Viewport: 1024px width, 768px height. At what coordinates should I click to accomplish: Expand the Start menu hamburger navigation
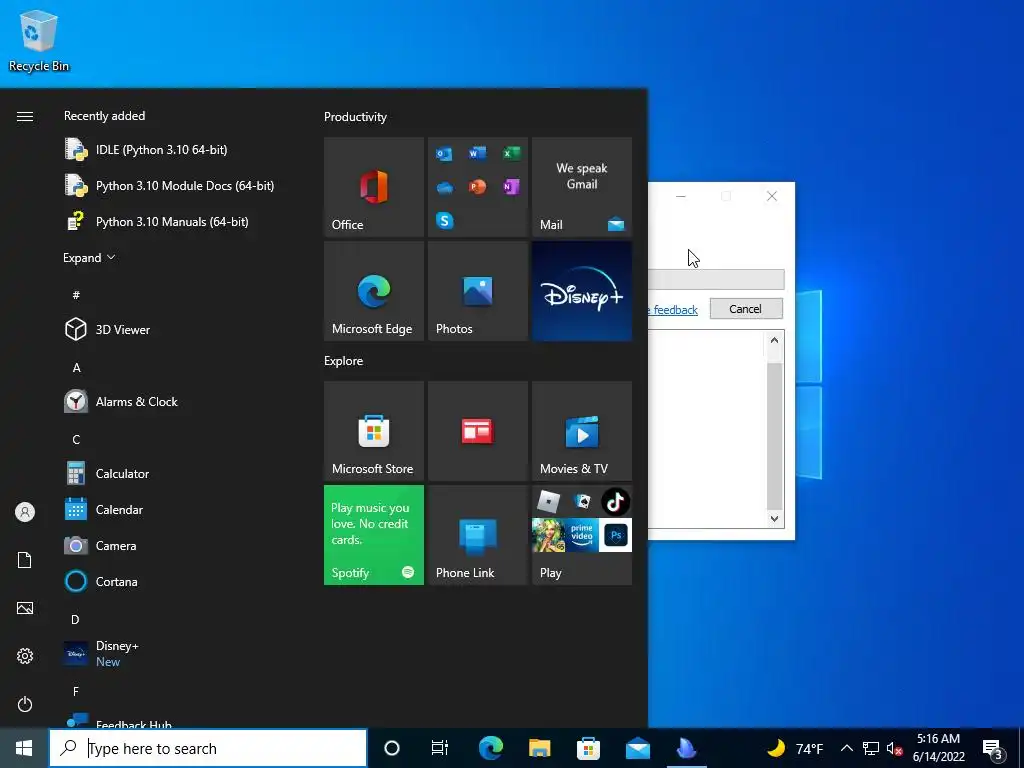25,116
